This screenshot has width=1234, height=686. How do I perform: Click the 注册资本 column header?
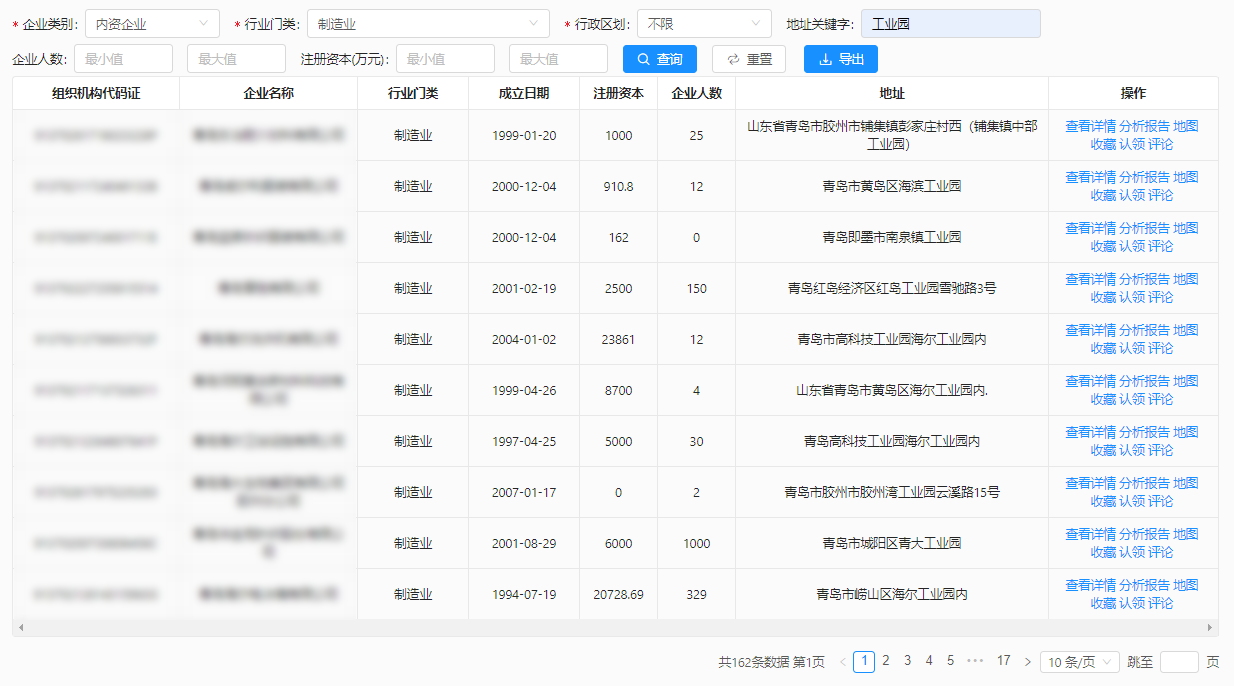(x=618, y=93)
